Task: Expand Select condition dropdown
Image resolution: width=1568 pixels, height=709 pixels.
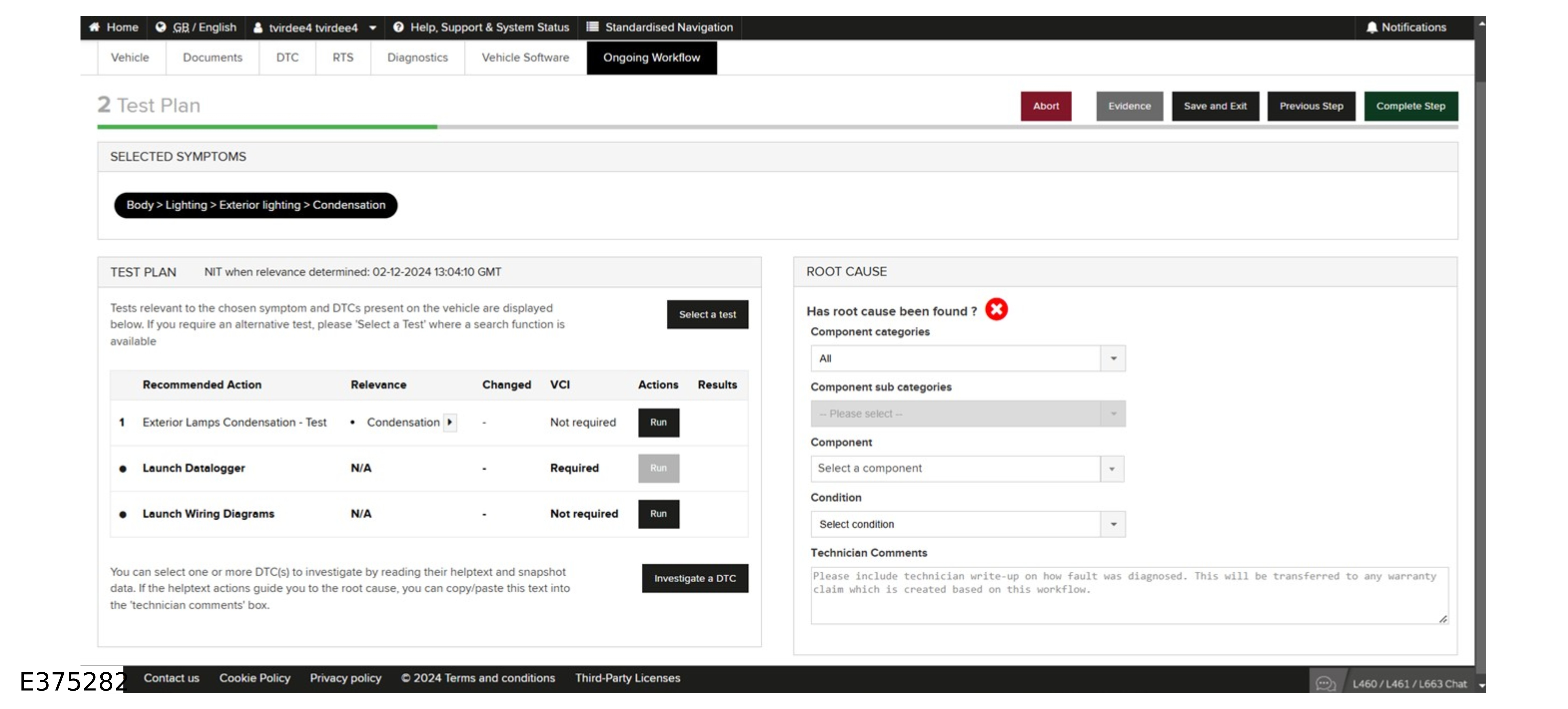Action: click(x=1113, y=524)
